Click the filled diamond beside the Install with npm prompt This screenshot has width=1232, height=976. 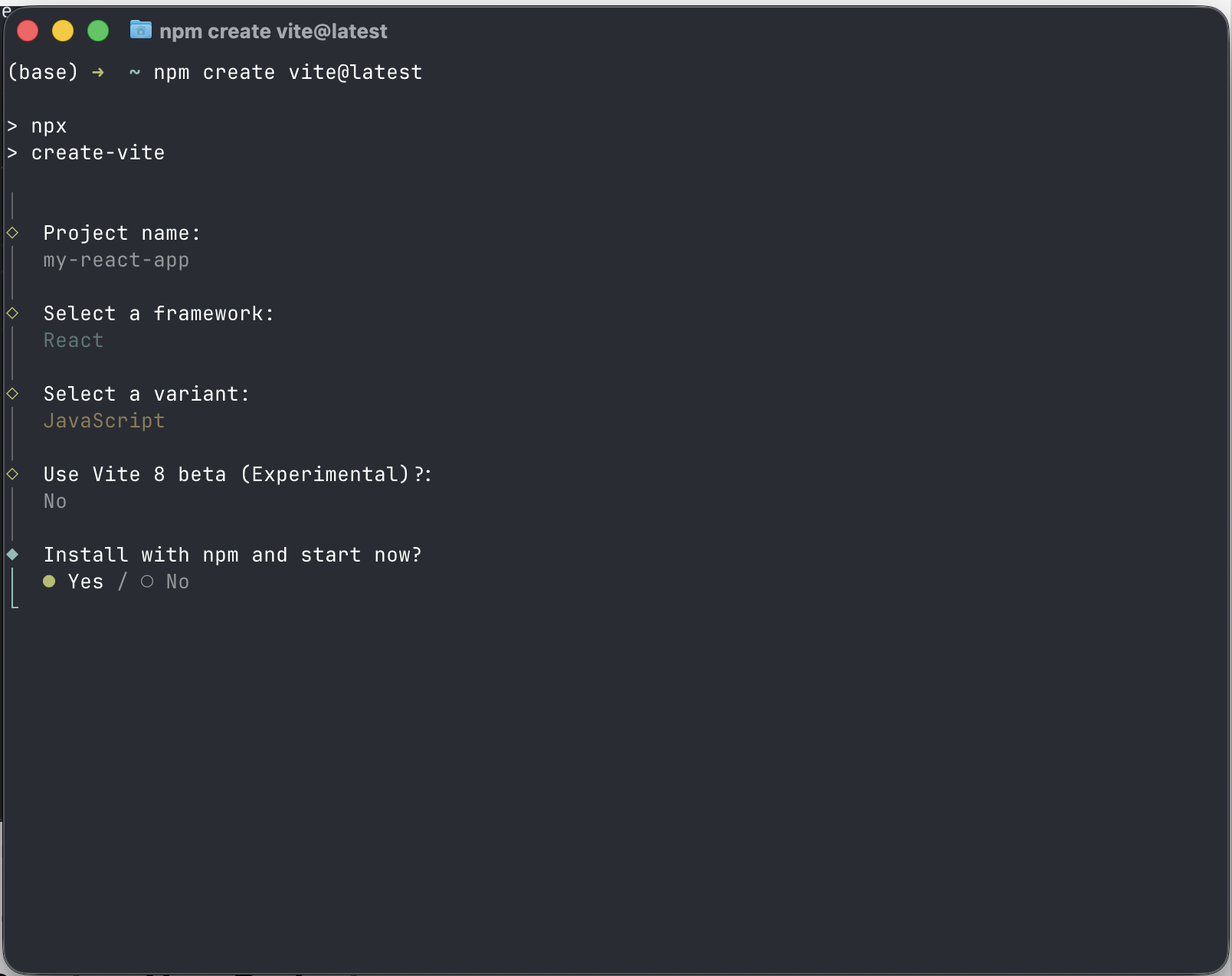tap(12, 554)
